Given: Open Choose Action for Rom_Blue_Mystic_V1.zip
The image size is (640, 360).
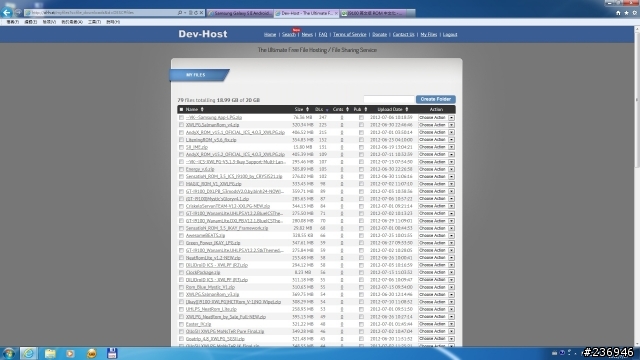Looking at the screenshot, I should click(x=436, y=287).
